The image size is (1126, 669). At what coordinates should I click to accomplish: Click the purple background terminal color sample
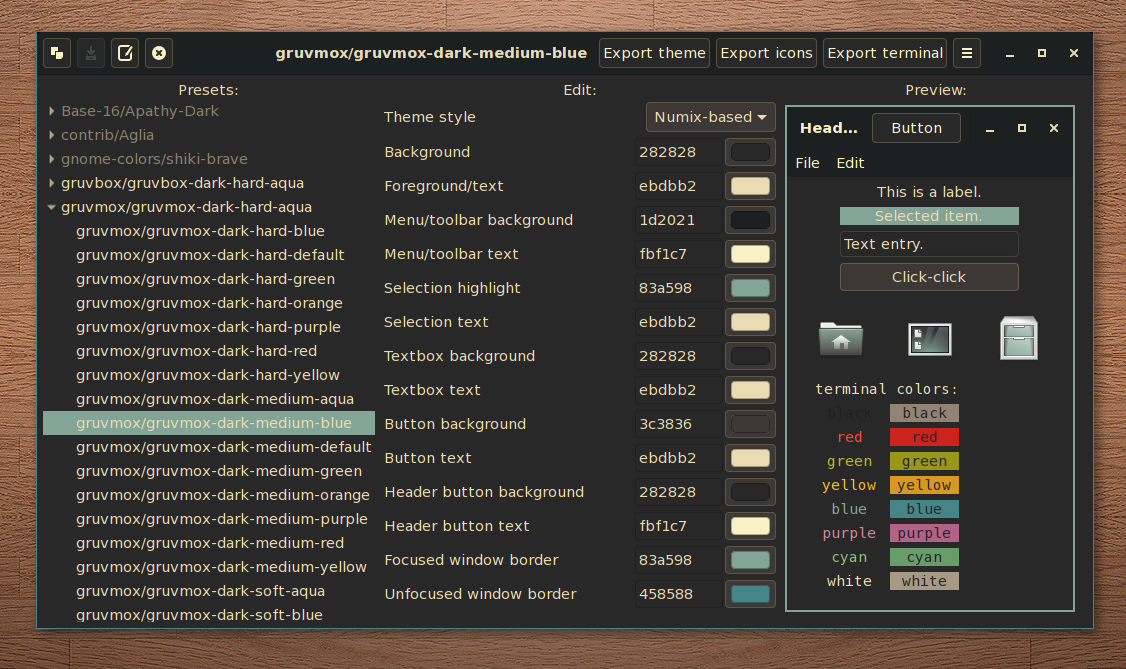[x=924, y=533]
